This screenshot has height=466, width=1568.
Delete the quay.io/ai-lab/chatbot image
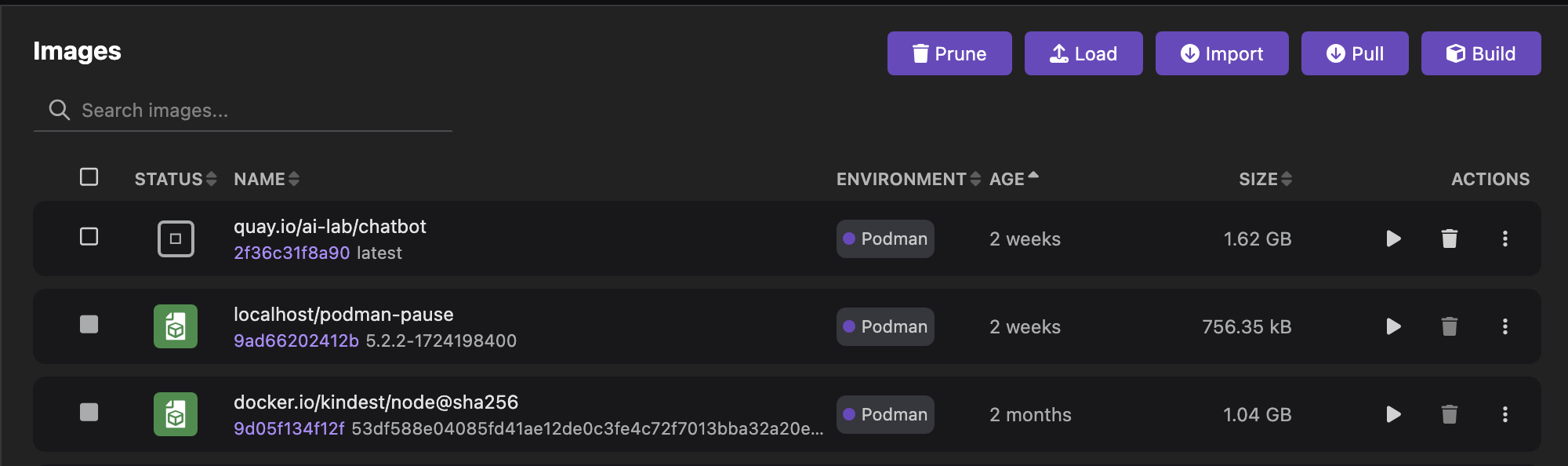pyautogui.click(x=1449, y=238)
